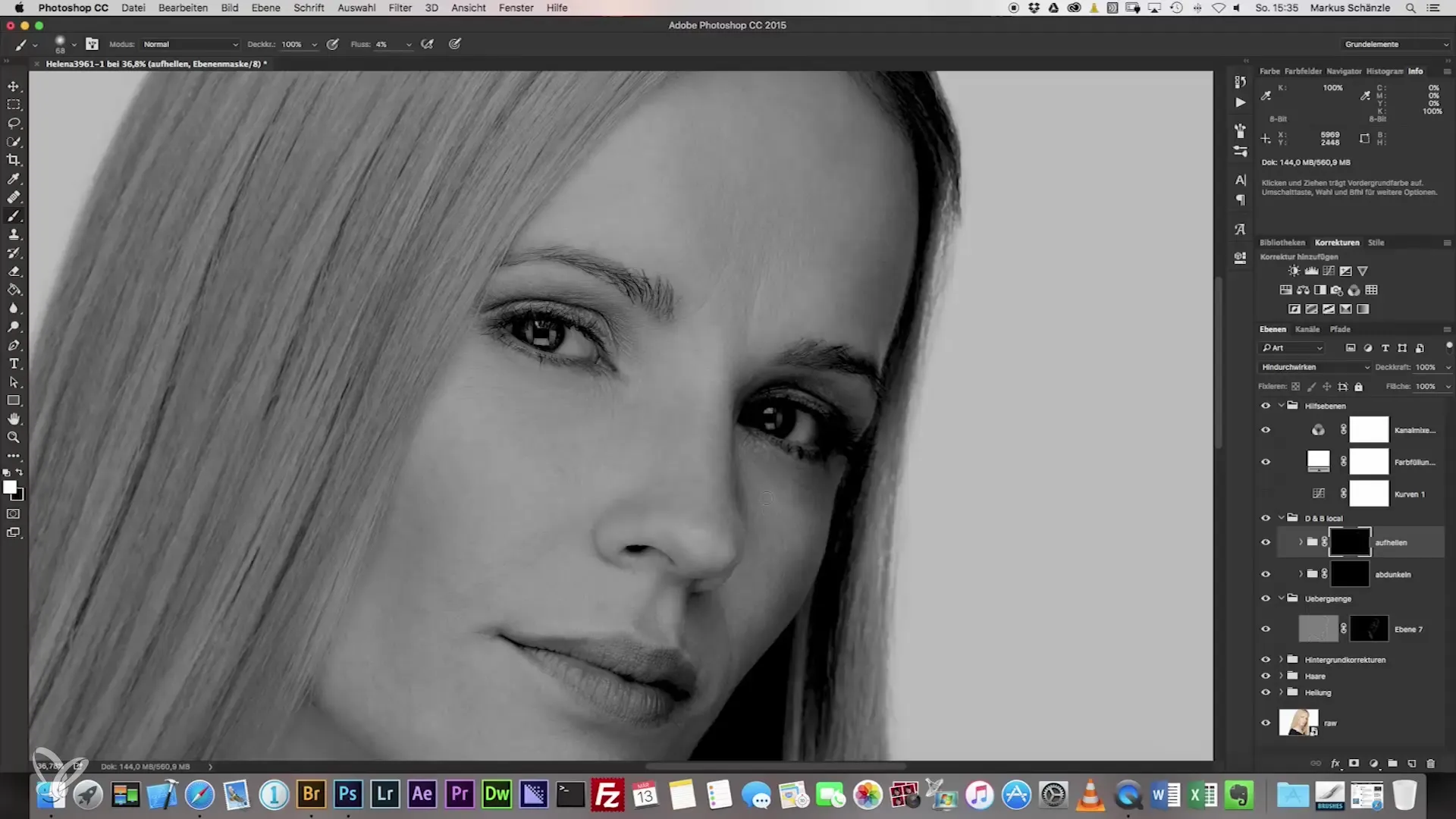The image size is (1456, 819).
Task: Select the Eraser tool
Action: click(x=14, y=271)
